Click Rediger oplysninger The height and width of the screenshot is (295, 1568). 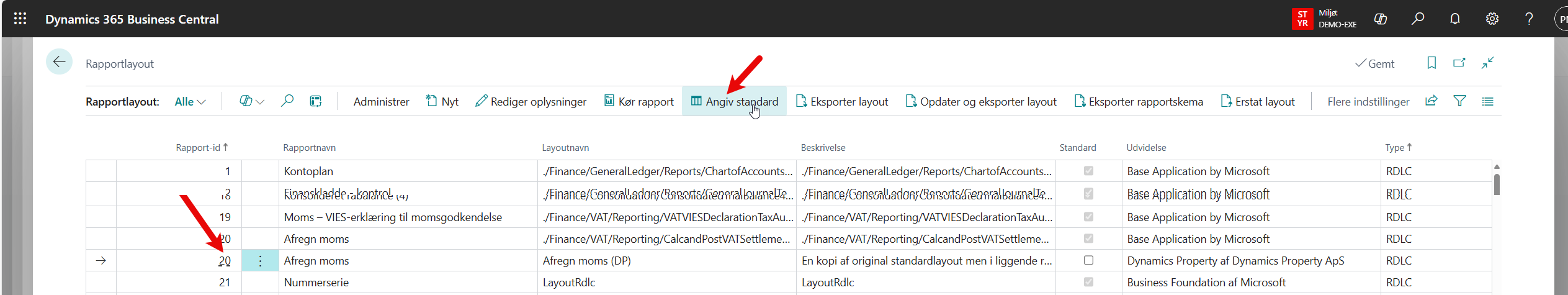(531, 101)
